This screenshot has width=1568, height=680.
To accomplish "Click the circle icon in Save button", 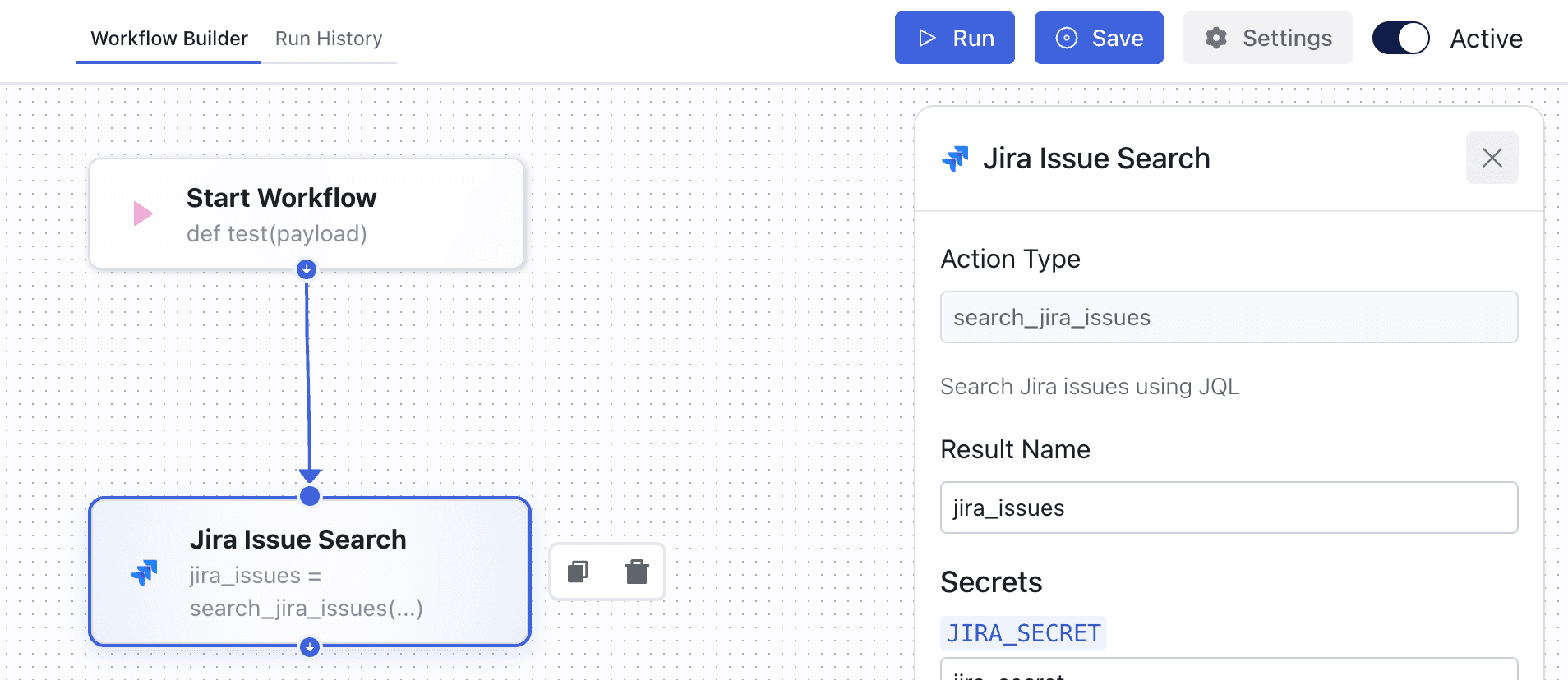I will pyautogui.click(x=1067, y=38).
